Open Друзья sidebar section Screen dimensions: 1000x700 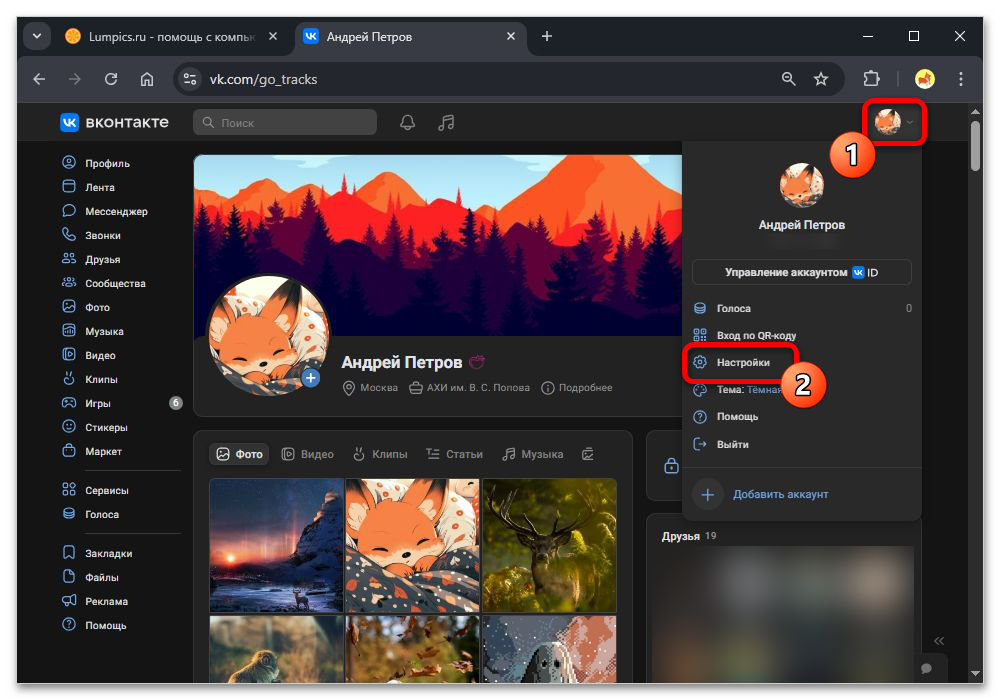91,259
